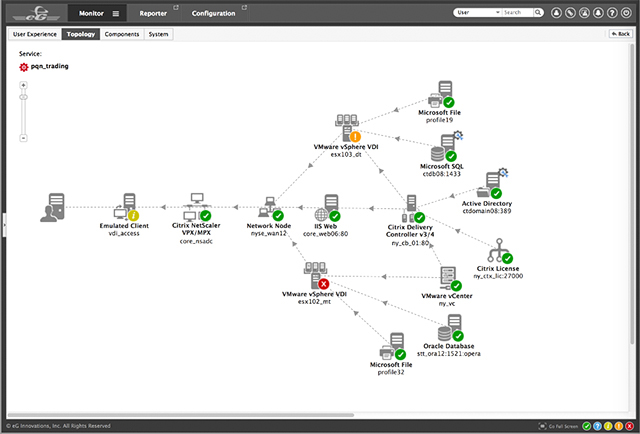Select VMware vCenter ny_vc node
Screen dimensions: 640x434
click(451, 278)
